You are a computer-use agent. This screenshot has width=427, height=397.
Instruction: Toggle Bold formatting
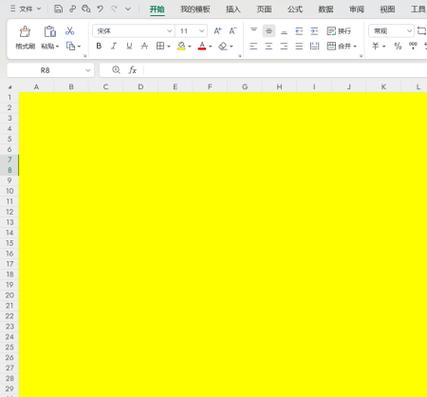[99, 46]
